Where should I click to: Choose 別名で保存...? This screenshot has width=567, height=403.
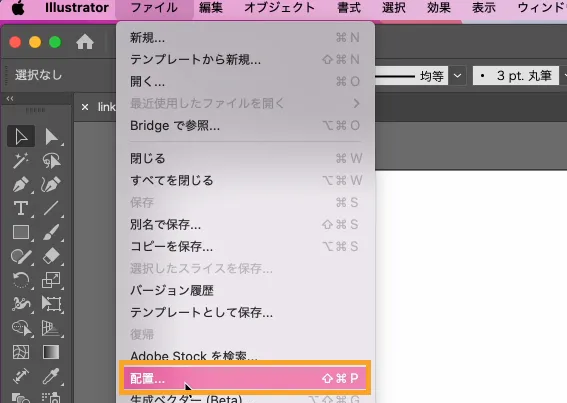coord(245,224)
